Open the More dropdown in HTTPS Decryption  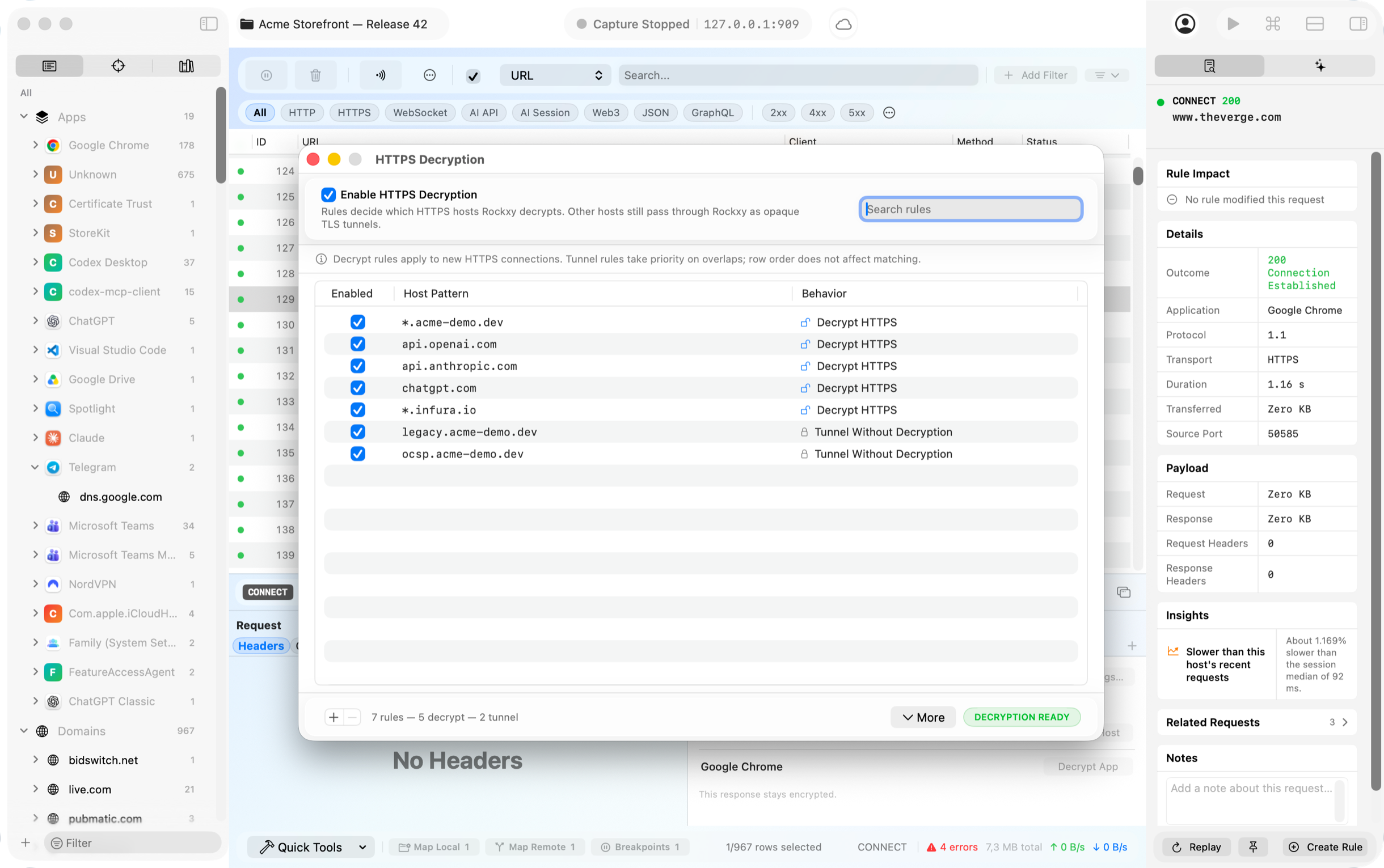[923, 717]
